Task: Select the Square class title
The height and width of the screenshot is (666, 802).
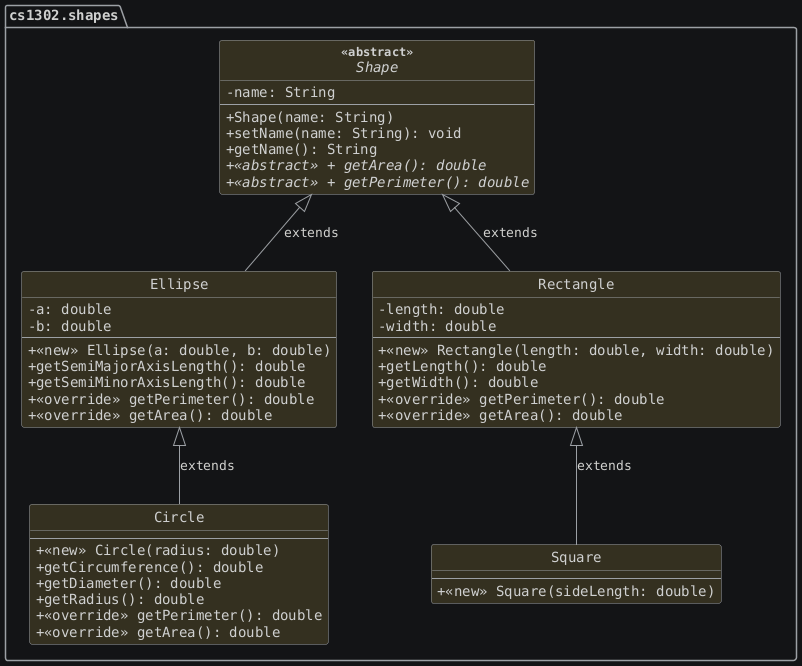Action: pos(576,558)
